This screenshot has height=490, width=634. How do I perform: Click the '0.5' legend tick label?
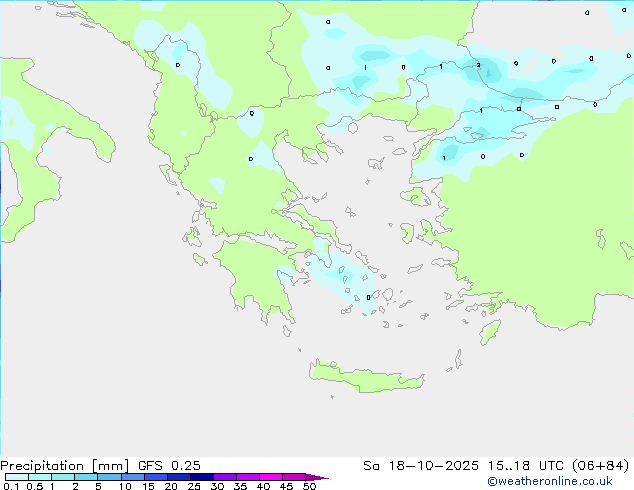[35, 486]
